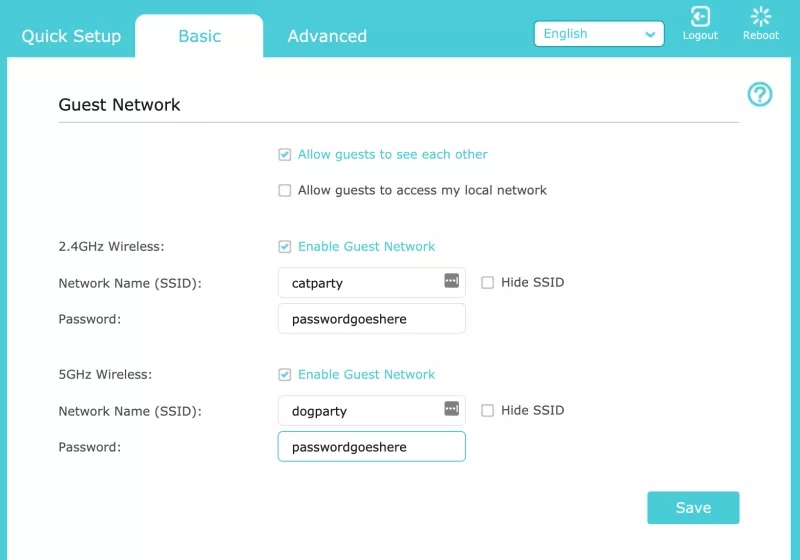
Task: Select the Basic tab
Action: (199, 36)
